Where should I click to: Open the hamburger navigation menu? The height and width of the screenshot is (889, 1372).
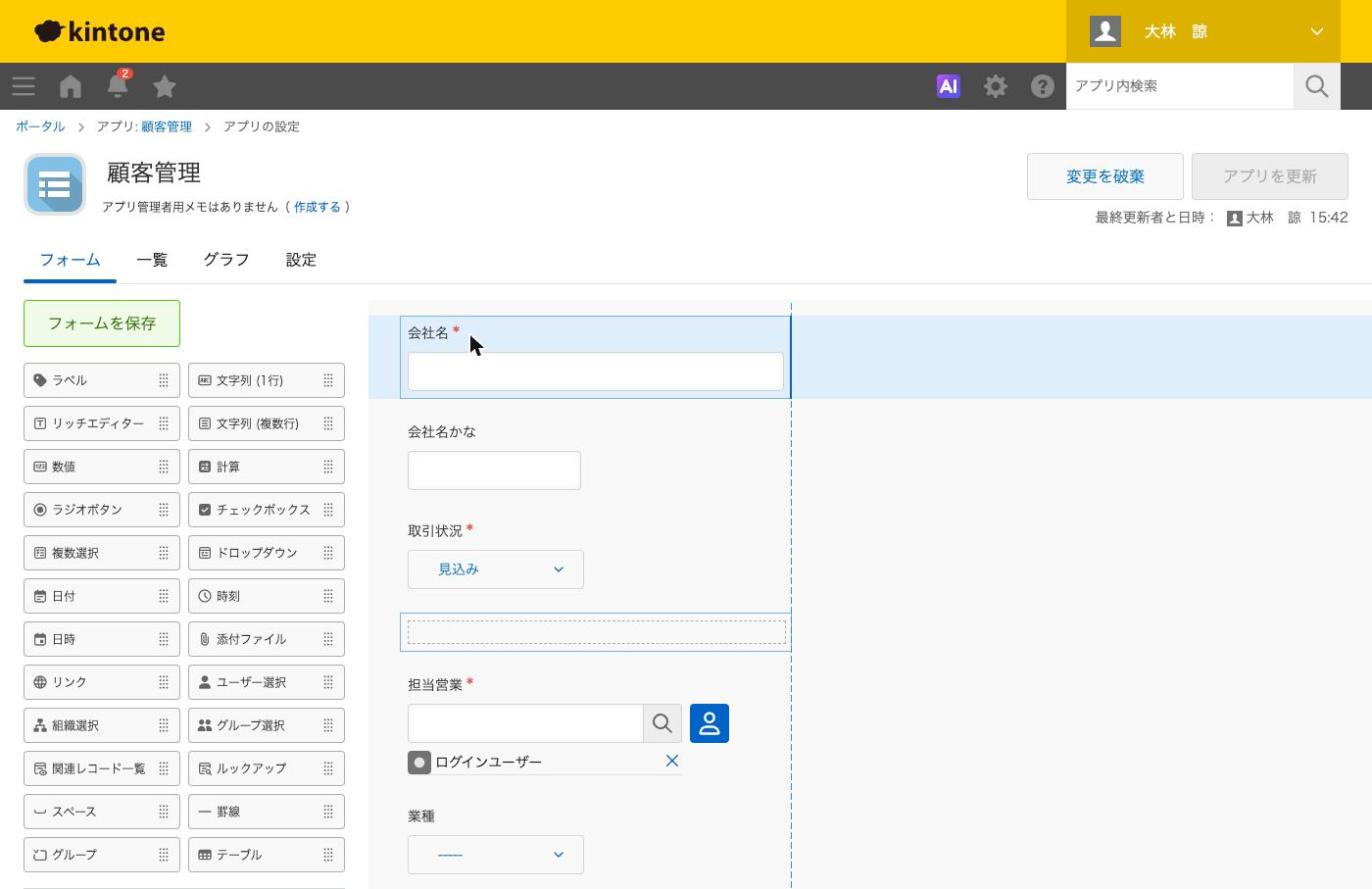(x=24, y=87)
